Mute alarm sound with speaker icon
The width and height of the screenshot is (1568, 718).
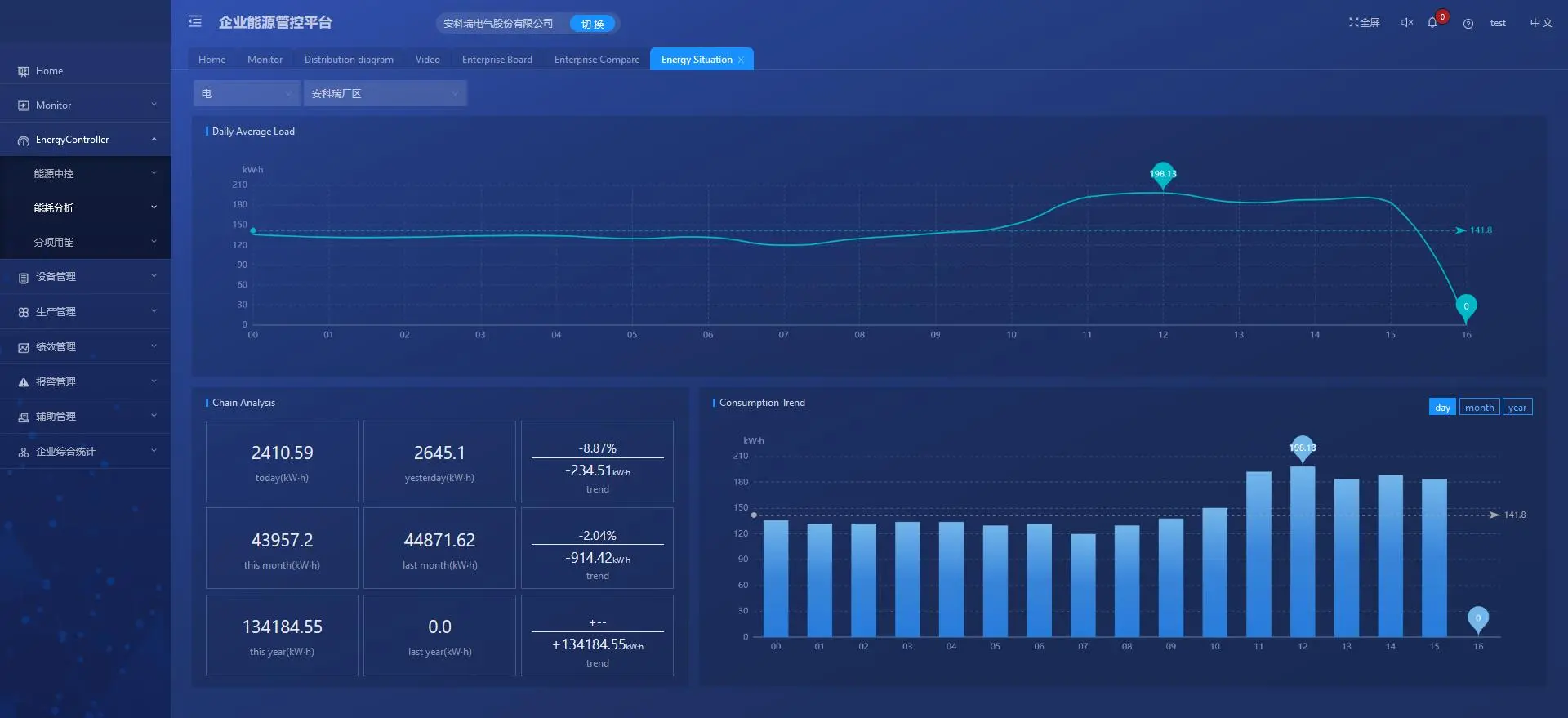1407,23
